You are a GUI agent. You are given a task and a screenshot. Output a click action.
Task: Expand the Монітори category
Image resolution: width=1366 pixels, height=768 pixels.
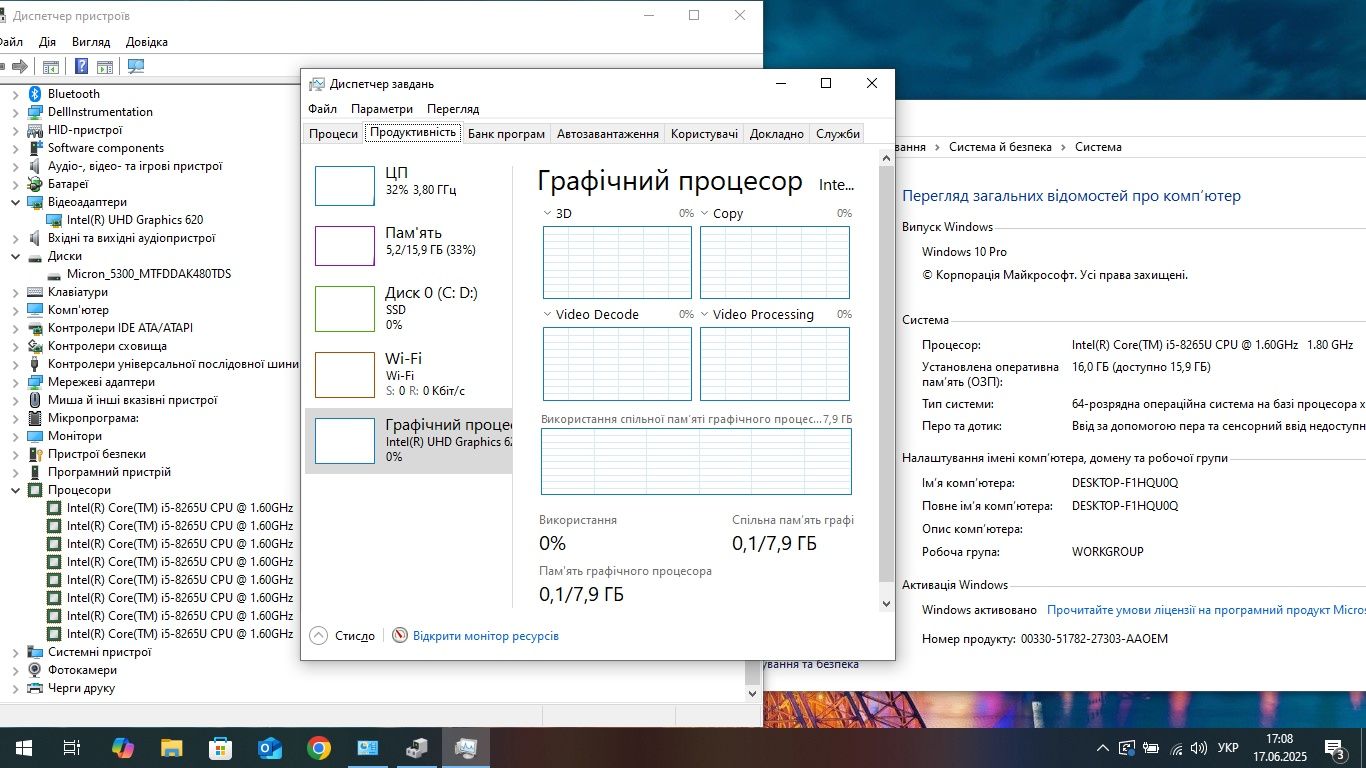15,436
